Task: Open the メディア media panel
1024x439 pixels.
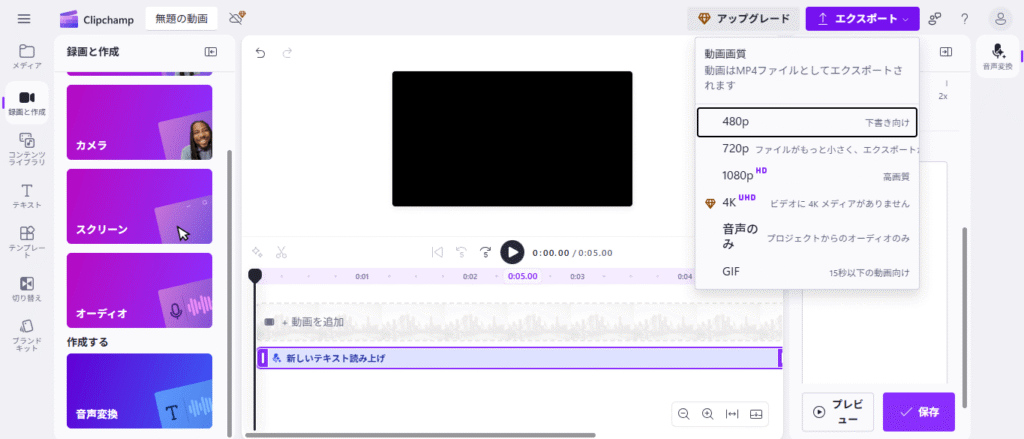Action: [26, 56]
